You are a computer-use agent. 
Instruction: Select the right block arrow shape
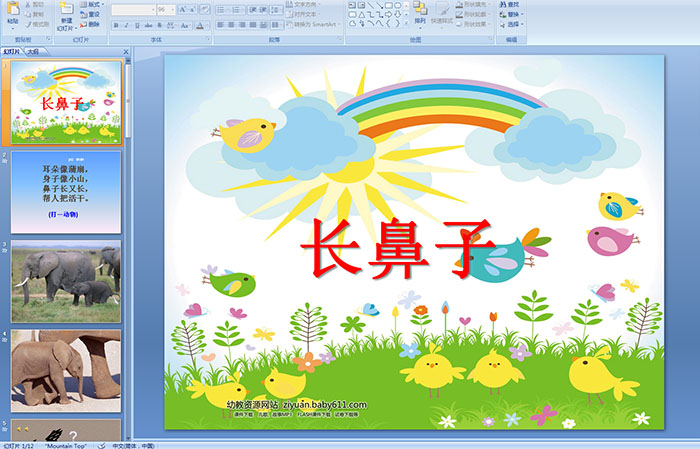pyautogui.click(x=388, y=15)
